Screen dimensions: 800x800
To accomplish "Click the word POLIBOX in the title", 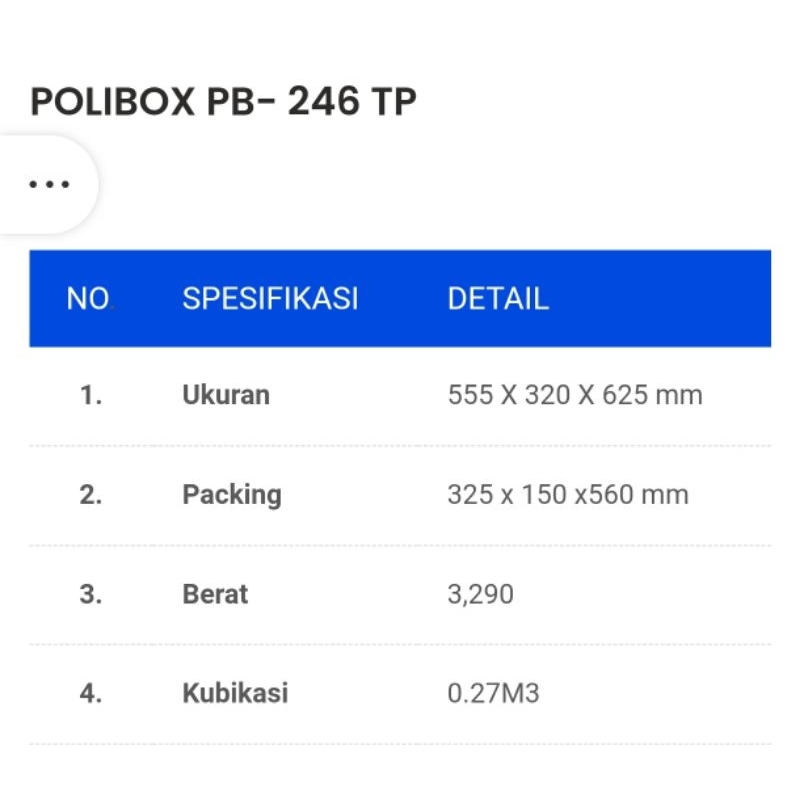I will click(112, 102).
